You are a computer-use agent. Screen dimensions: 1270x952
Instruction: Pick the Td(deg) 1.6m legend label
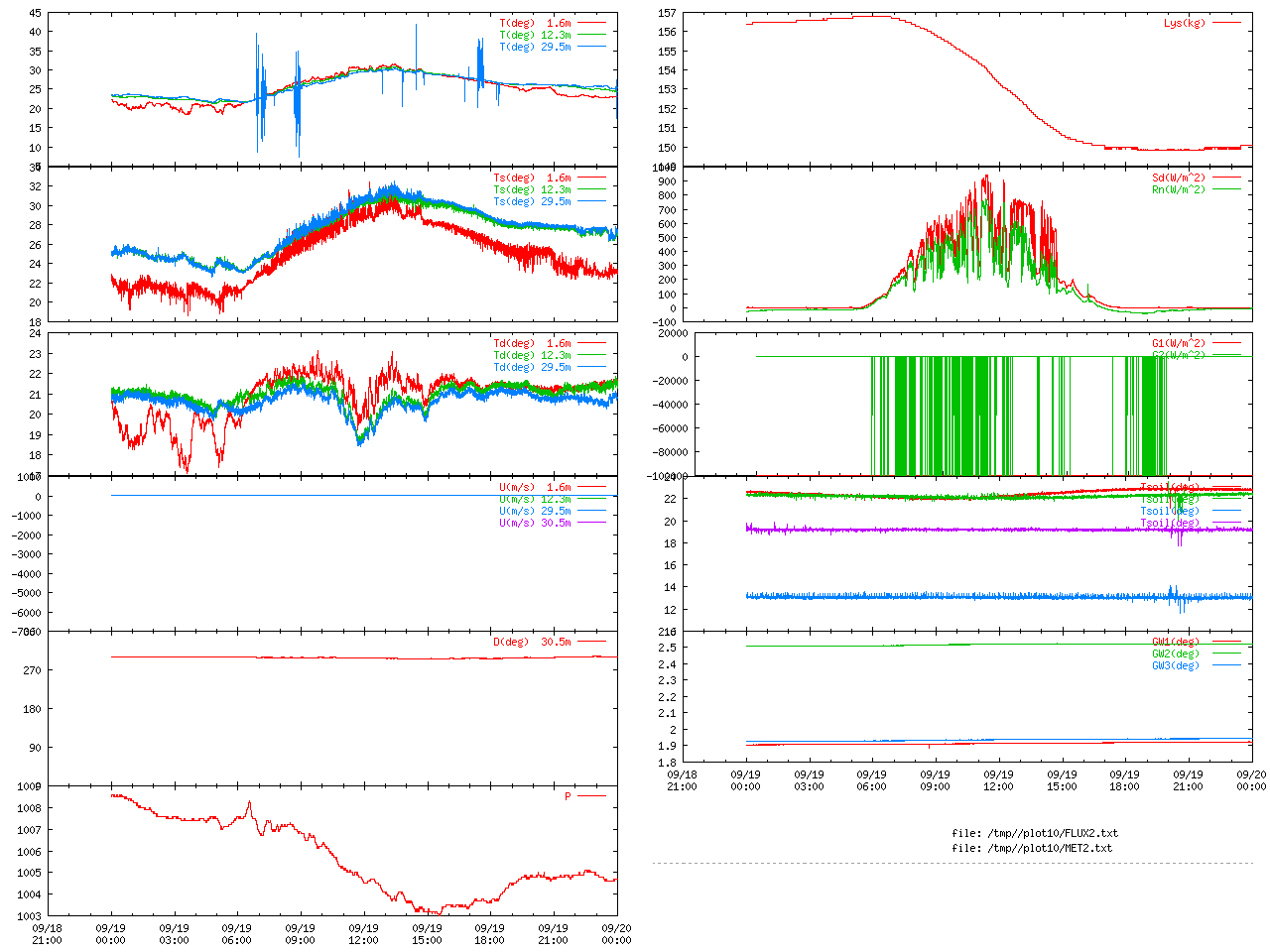click(x=532, y=343)
